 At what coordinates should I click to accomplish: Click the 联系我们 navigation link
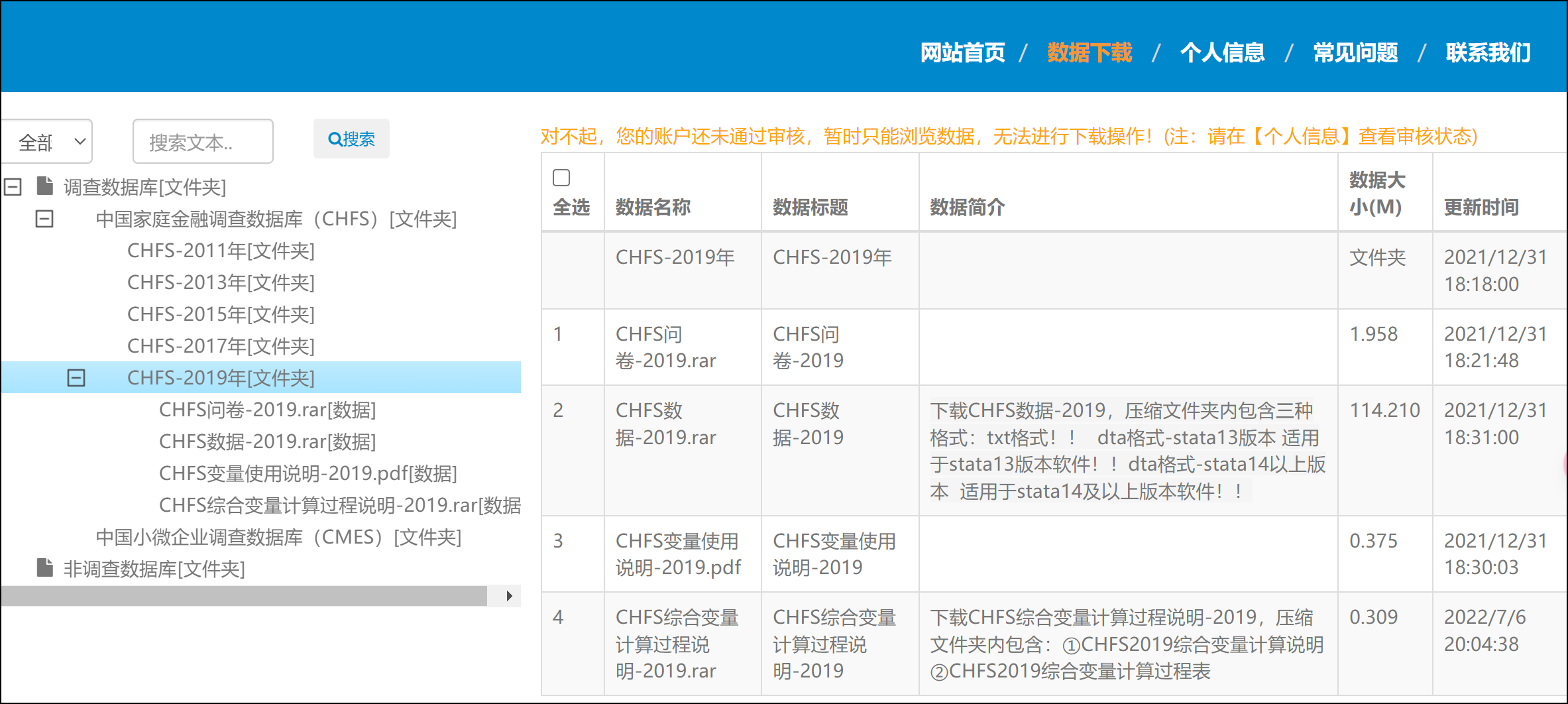pyautogui.click(x=1488, y=52)
